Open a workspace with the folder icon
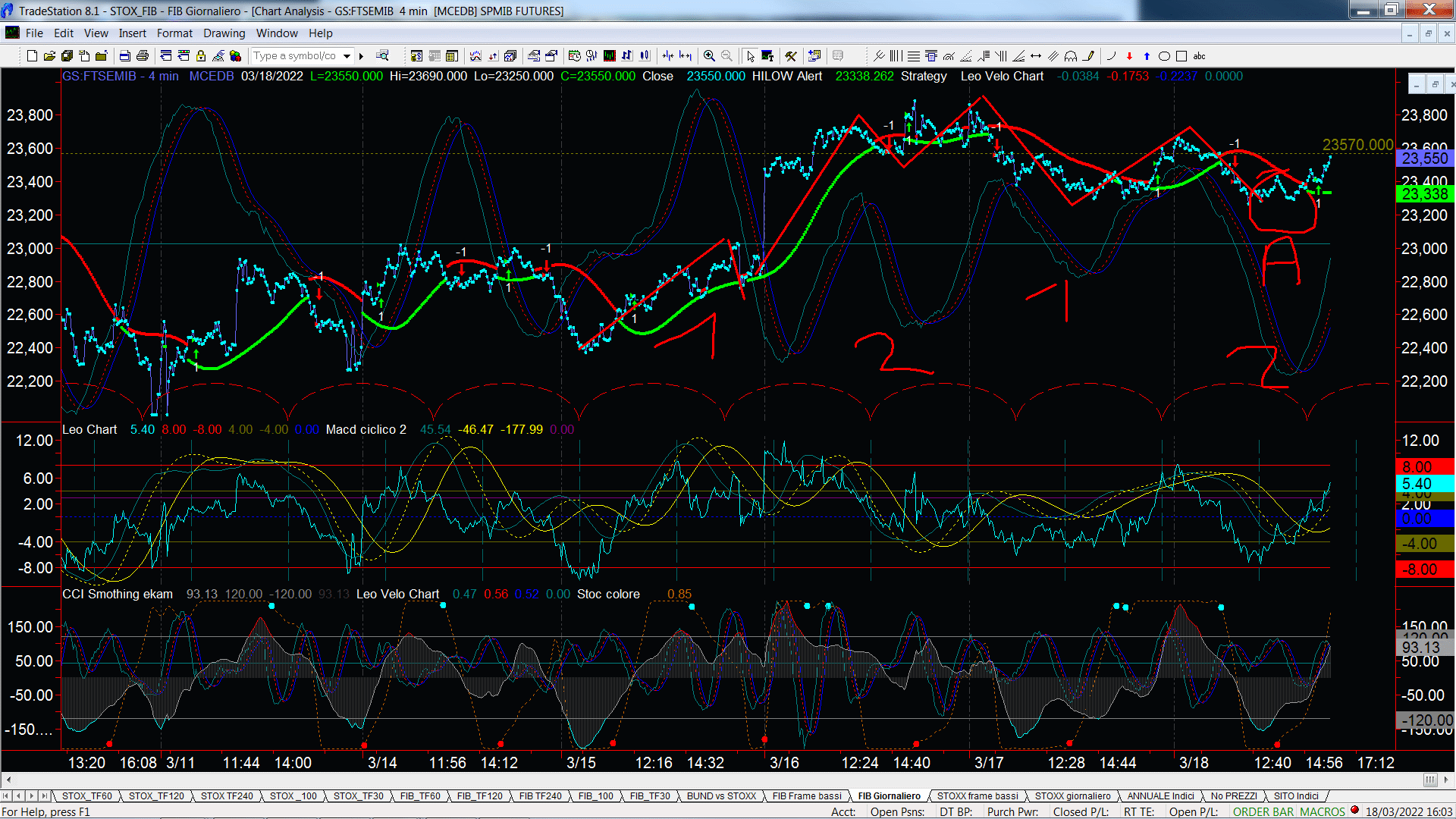The height and width of the screenshot is (819, 1456). 49,56
